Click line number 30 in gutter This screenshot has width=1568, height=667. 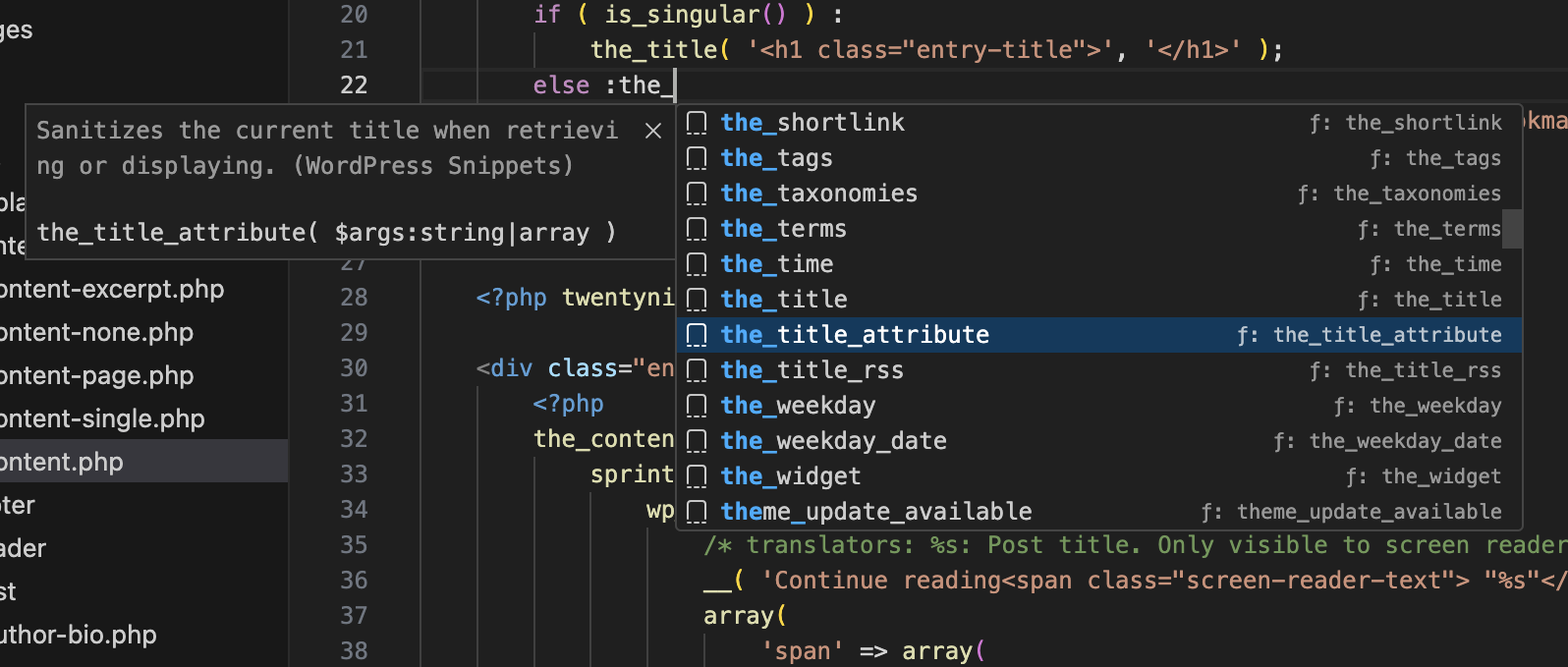pyautogui.click(x=354, y=368)
